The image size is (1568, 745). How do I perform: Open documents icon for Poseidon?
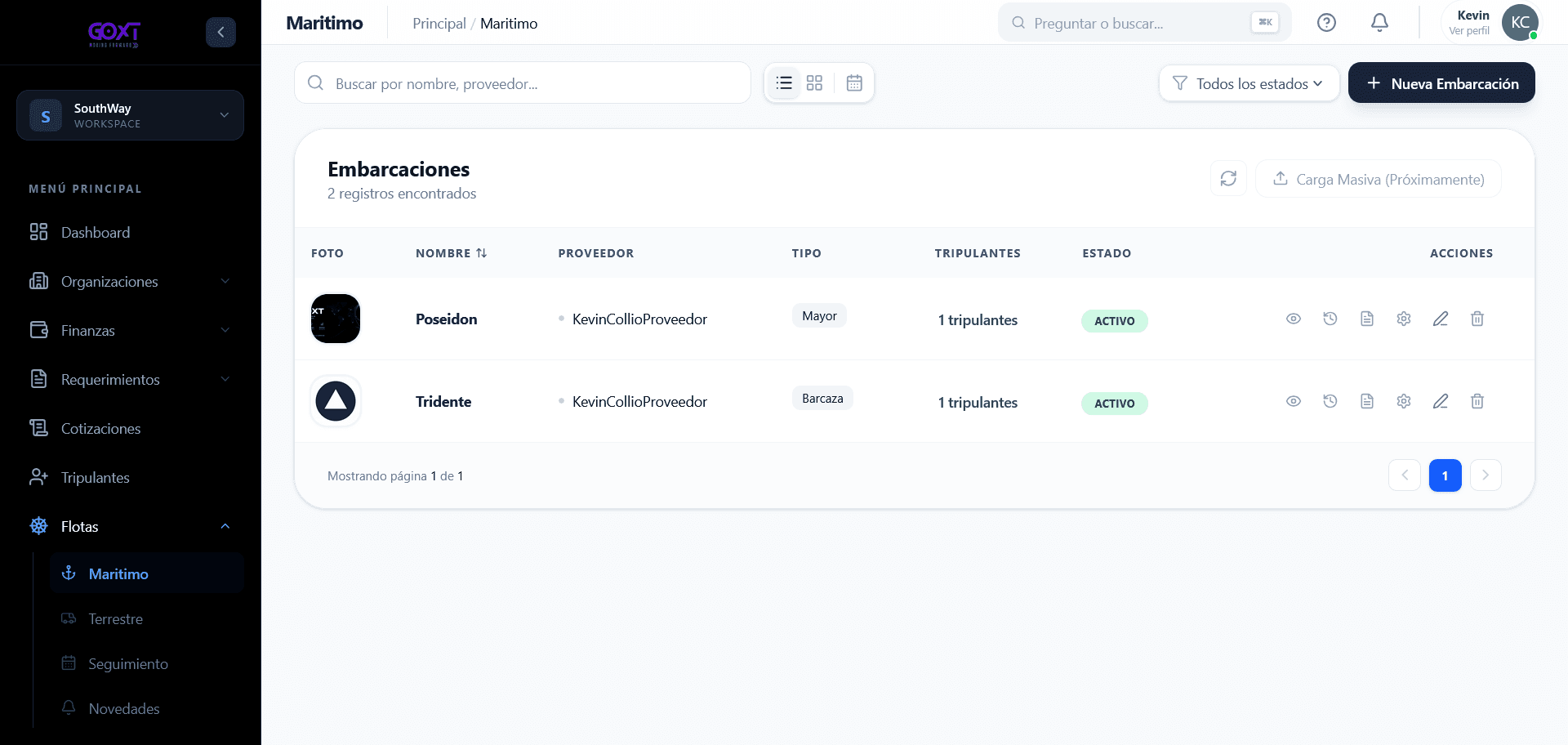pos(1367,319)
